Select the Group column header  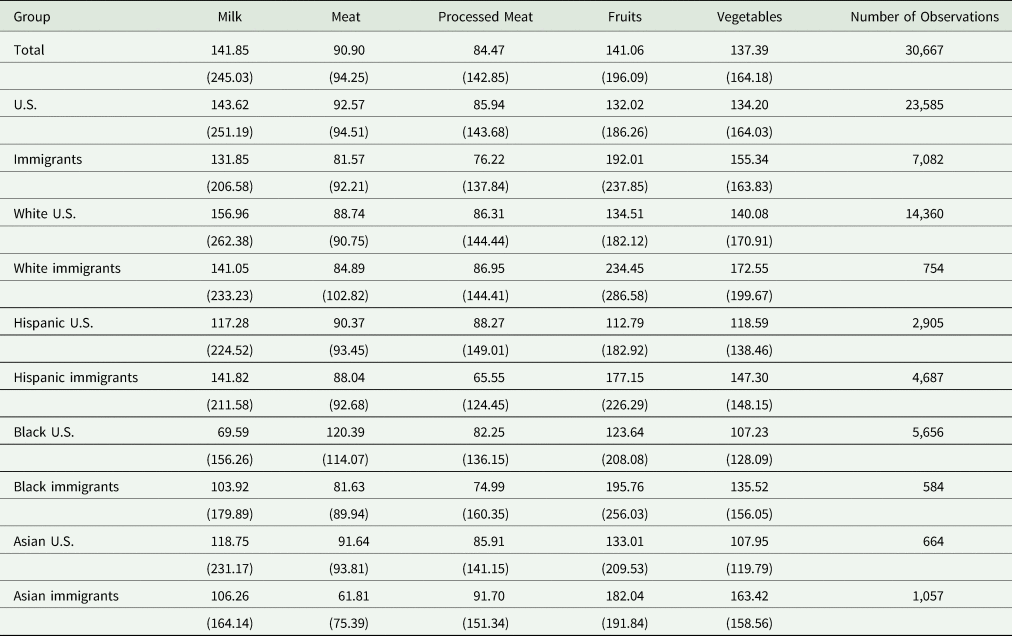click(32, 17)
